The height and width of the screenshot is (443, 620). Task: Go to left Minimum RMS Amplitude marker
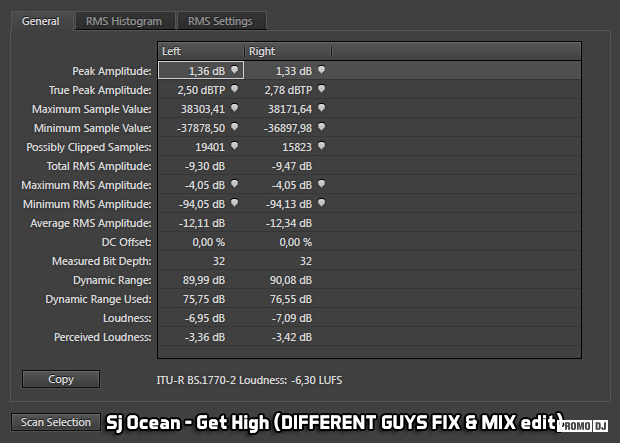(234, 203)
